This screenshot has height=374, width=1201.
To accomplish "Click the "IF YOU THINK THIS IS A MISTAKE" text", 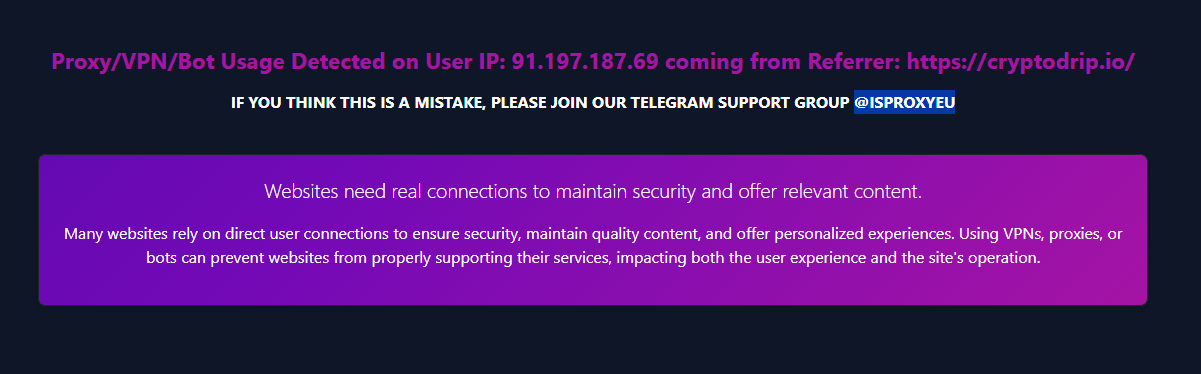I will (358, 103).
